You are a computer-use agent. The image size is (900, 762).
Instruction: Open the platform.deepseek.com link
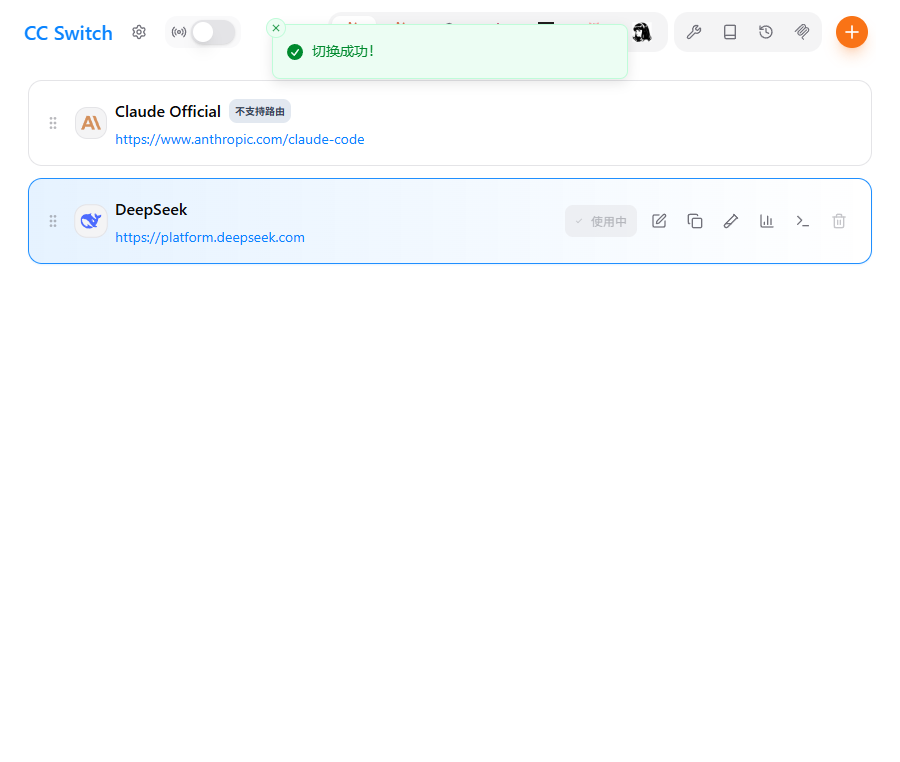(x=210, y=238)
